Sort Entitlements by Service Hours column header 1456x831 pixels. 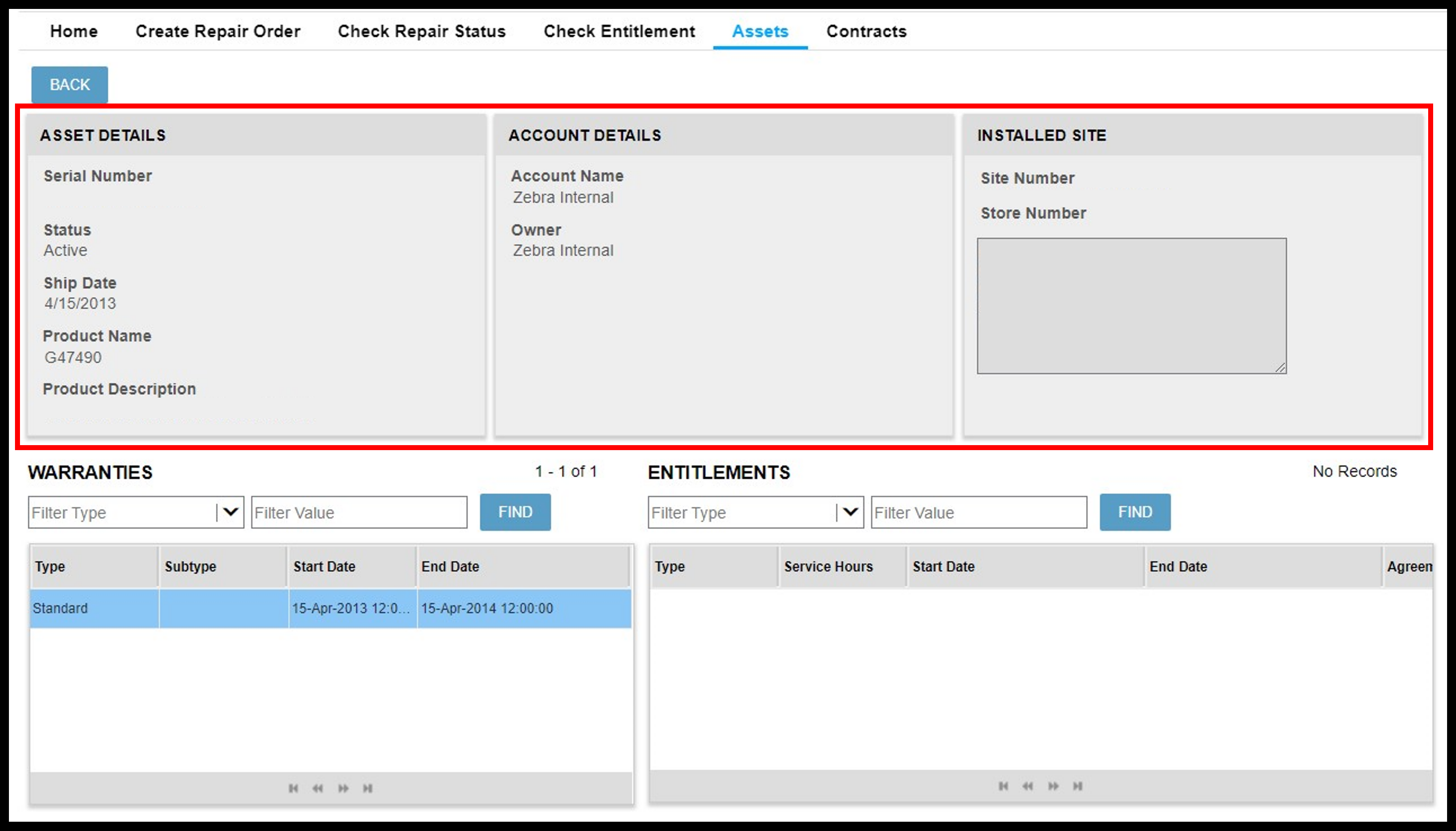pyautogui.click(x=842, y=566)
